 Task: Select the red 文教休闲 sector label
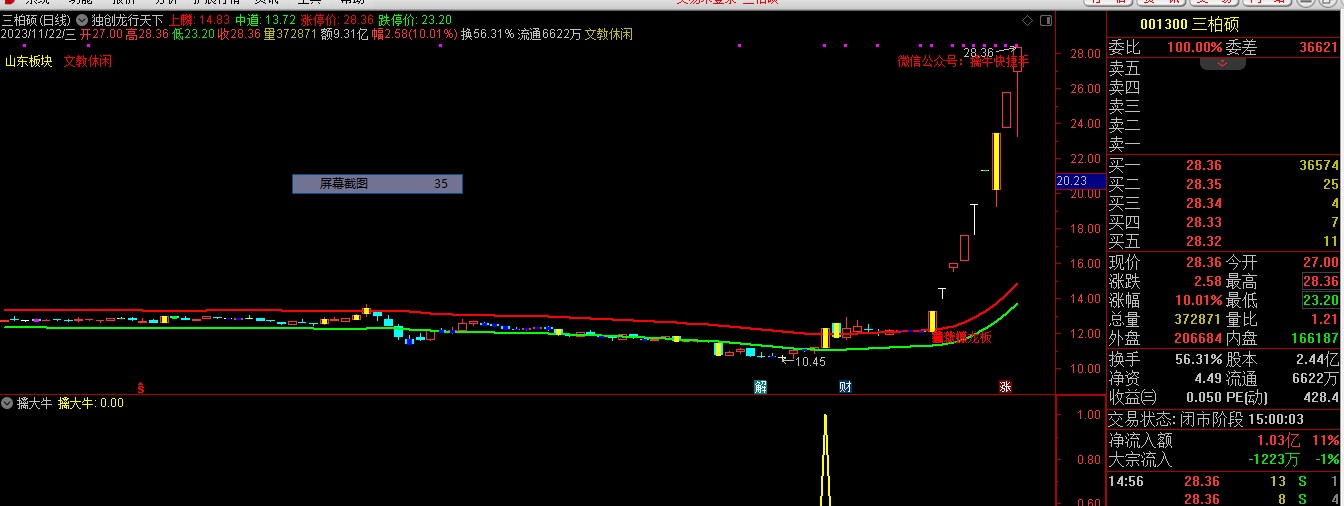pyautogui.click(x=88, y=61)
